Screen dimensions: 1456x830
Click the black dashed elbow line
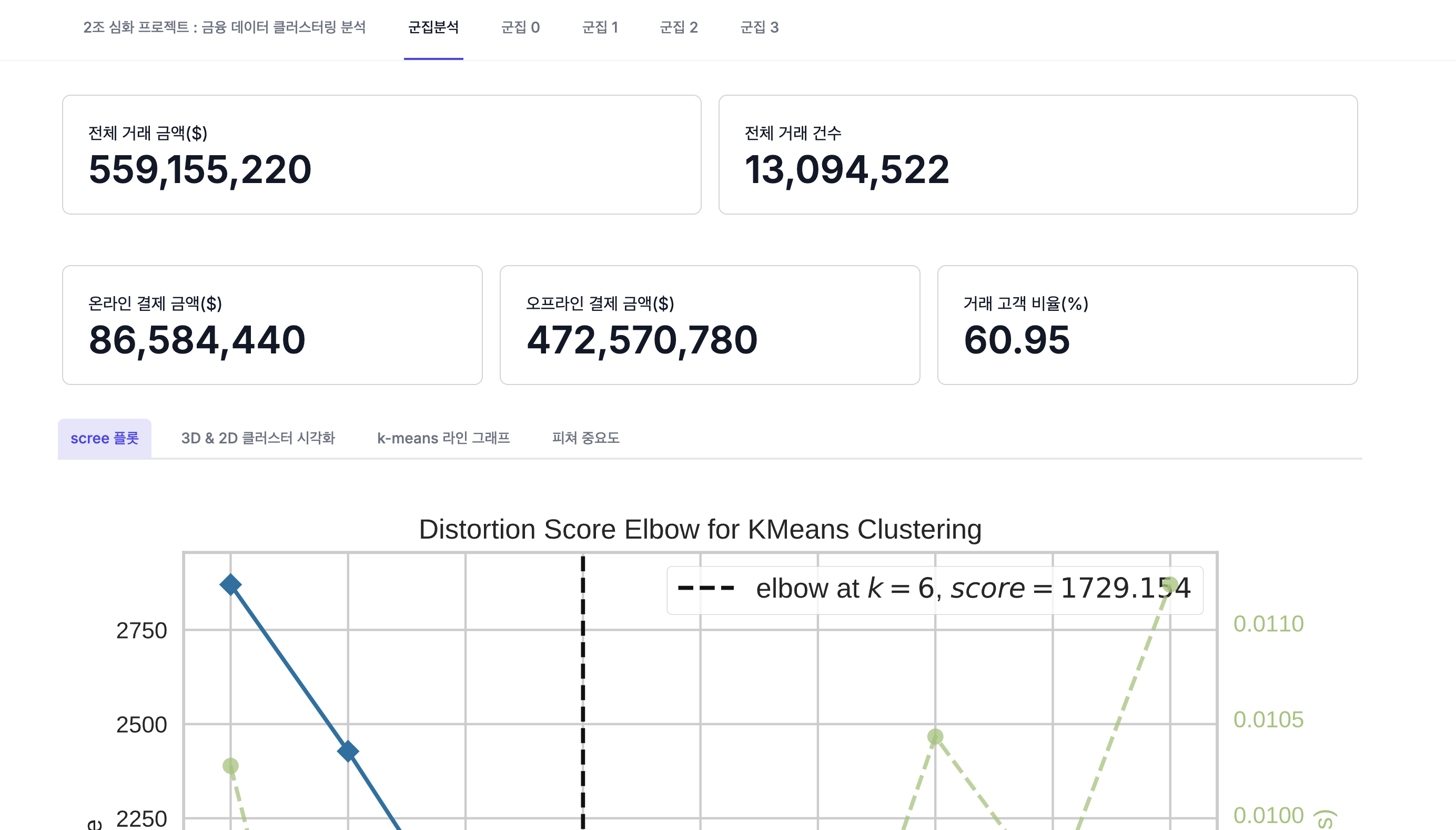(x=583, y=692)
